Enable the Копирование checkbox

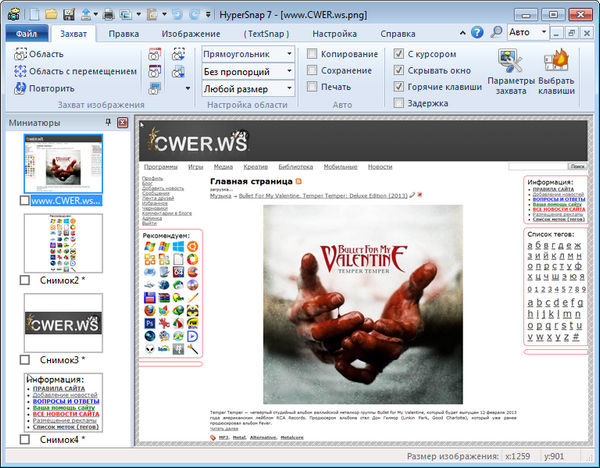[312, 54]
